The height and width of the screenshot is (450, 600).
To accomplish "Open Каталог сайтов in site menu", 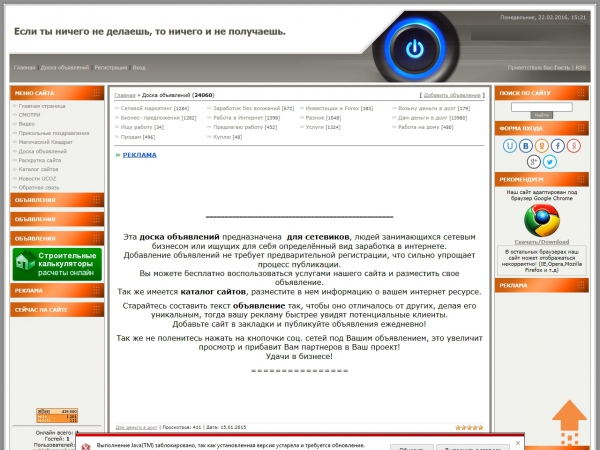I will pyautogui.click(x=40, y=169).
